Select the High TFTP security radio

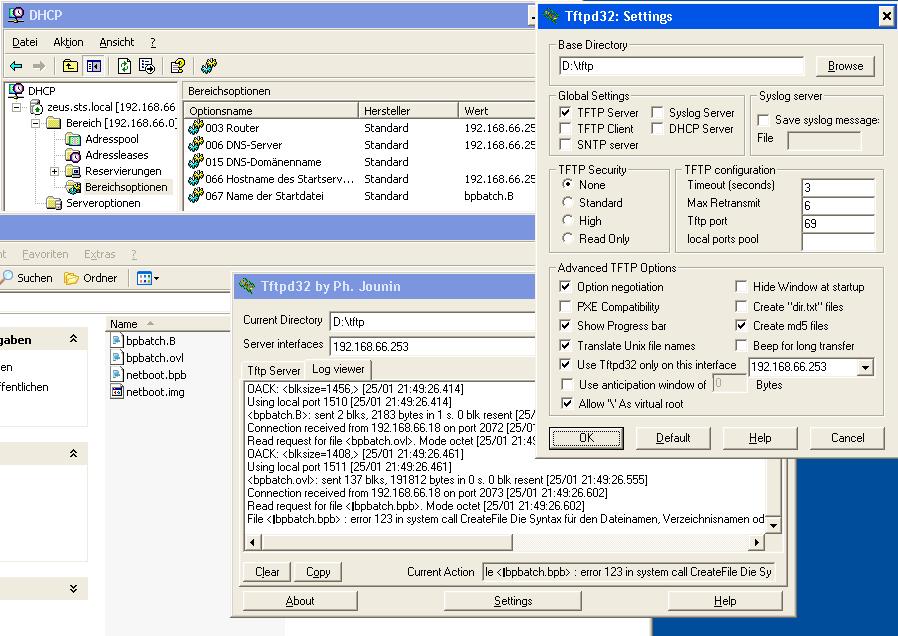[568, 220]
